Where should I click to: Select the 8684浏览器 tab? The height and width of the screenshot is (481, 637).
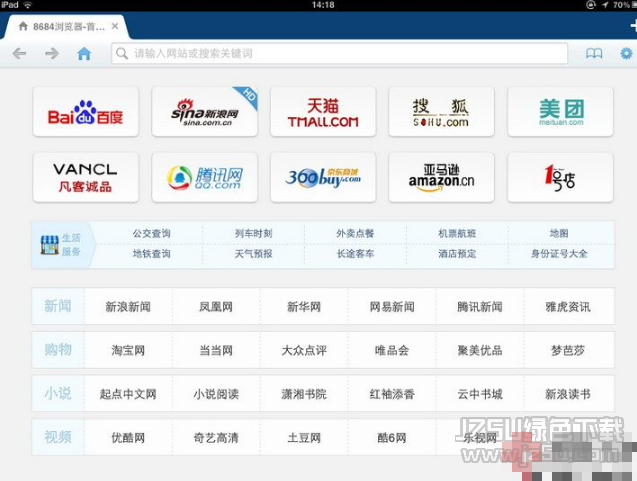[x=65, y=27]
